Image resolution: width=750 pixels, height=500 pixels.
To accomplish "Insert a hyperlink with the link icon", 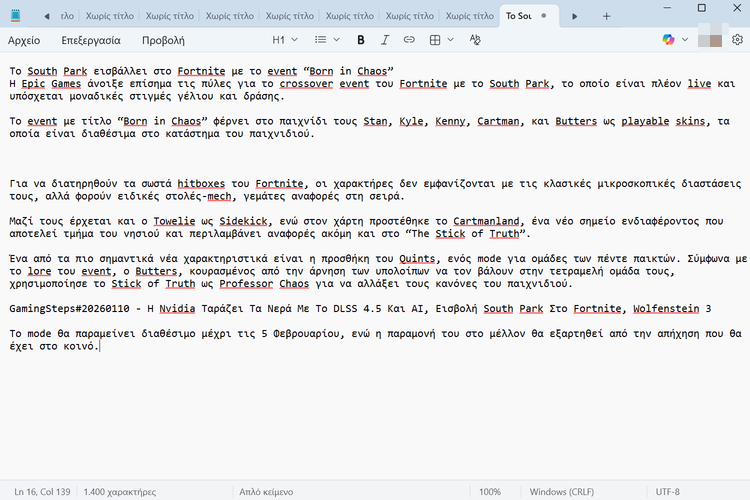I will (x=410, y=40).
